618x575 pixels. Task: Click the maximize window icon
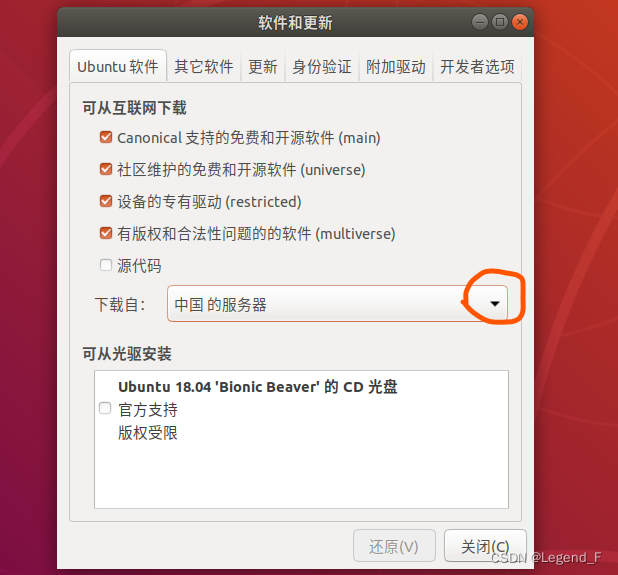click(x=500, y=22)
